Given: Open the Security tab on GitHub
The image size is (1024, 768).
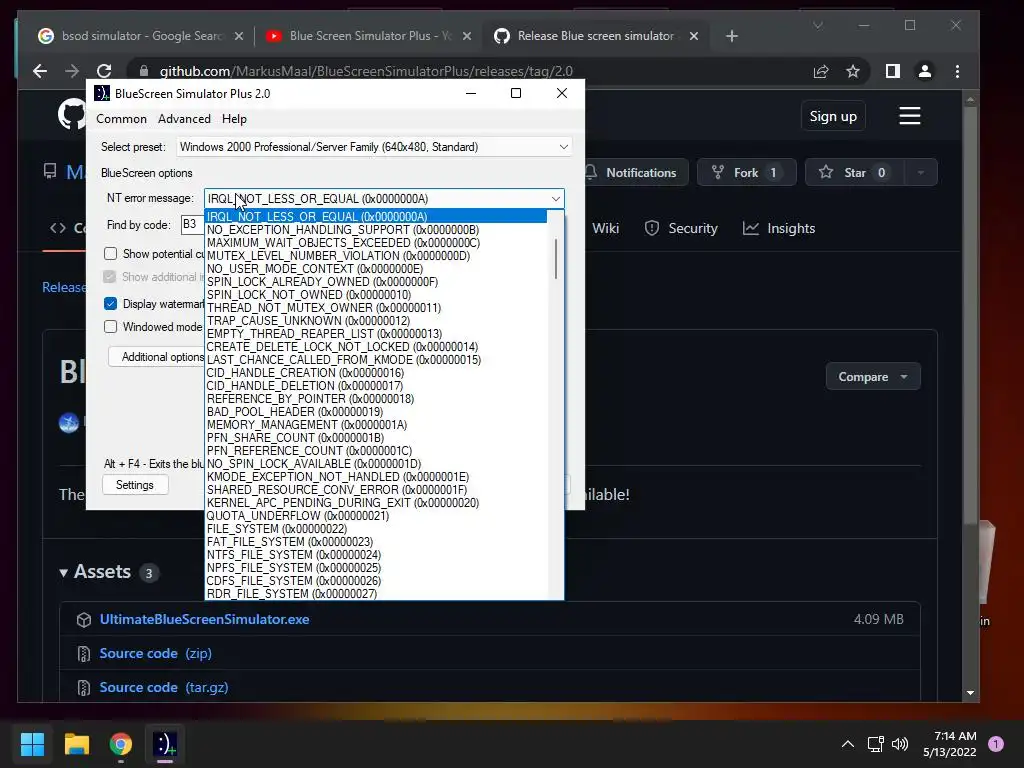Looking at the screenshot, I should (681, 229).
